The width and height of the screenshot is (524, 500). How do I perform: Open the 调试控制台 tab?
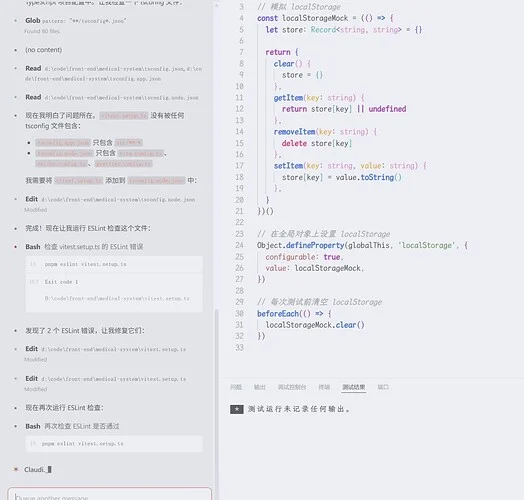(x=292, y=387)
